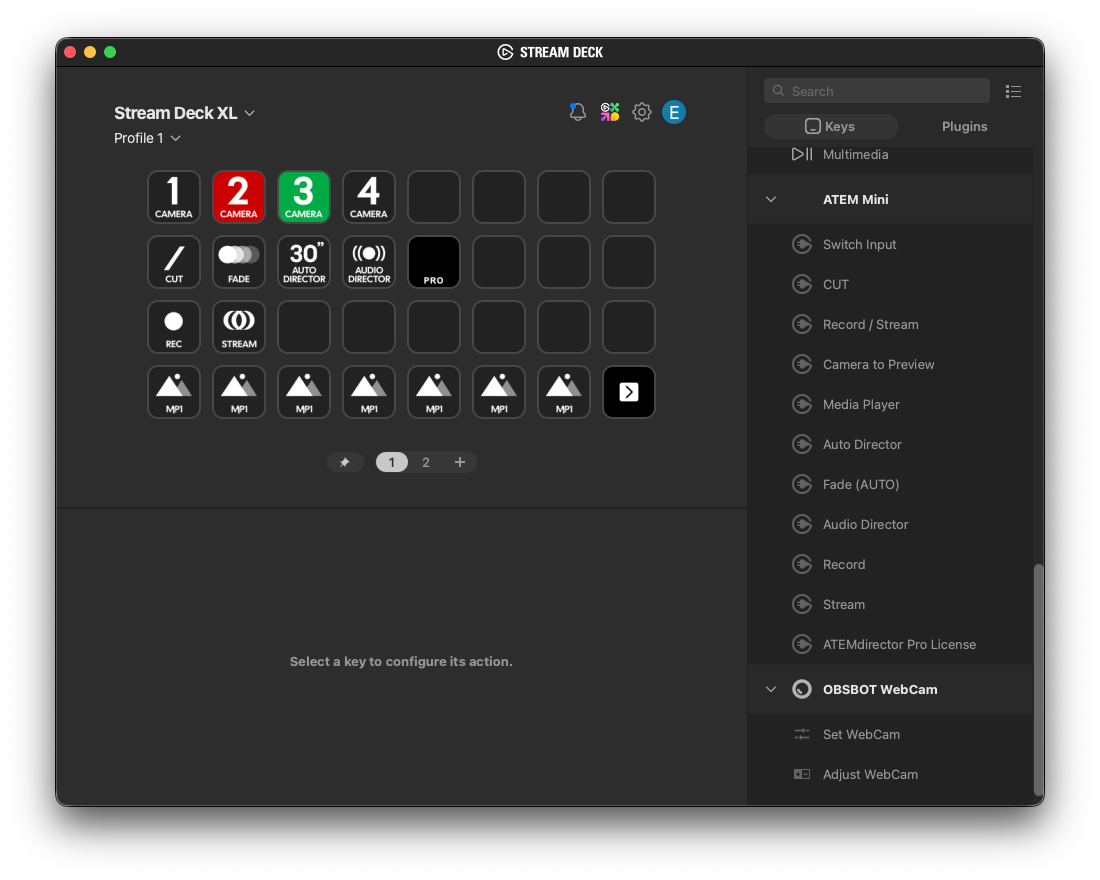This screenshot has height=880, width=1100.
Task: Toggle the action list view icon
Action: click(x=1013, y=91)
